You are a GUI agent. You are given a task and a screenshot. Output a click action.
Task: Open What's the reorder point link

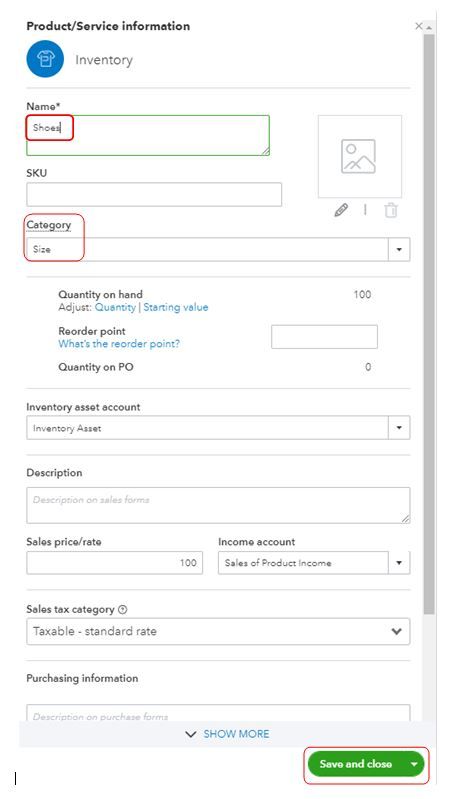(119, 344)
